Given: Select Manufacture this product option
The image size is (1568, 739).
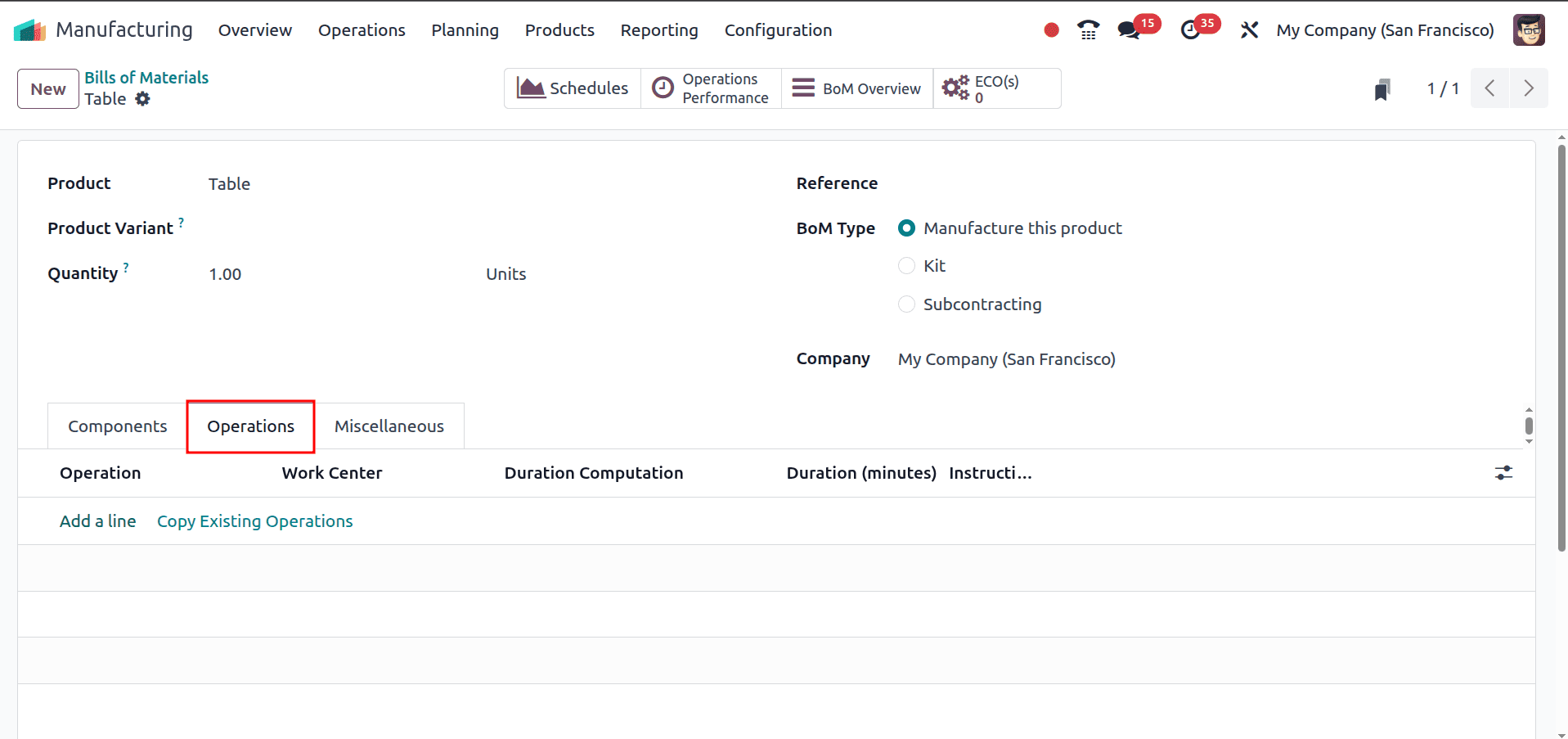Looking at the screenshot, I should [x=906, y=228].
